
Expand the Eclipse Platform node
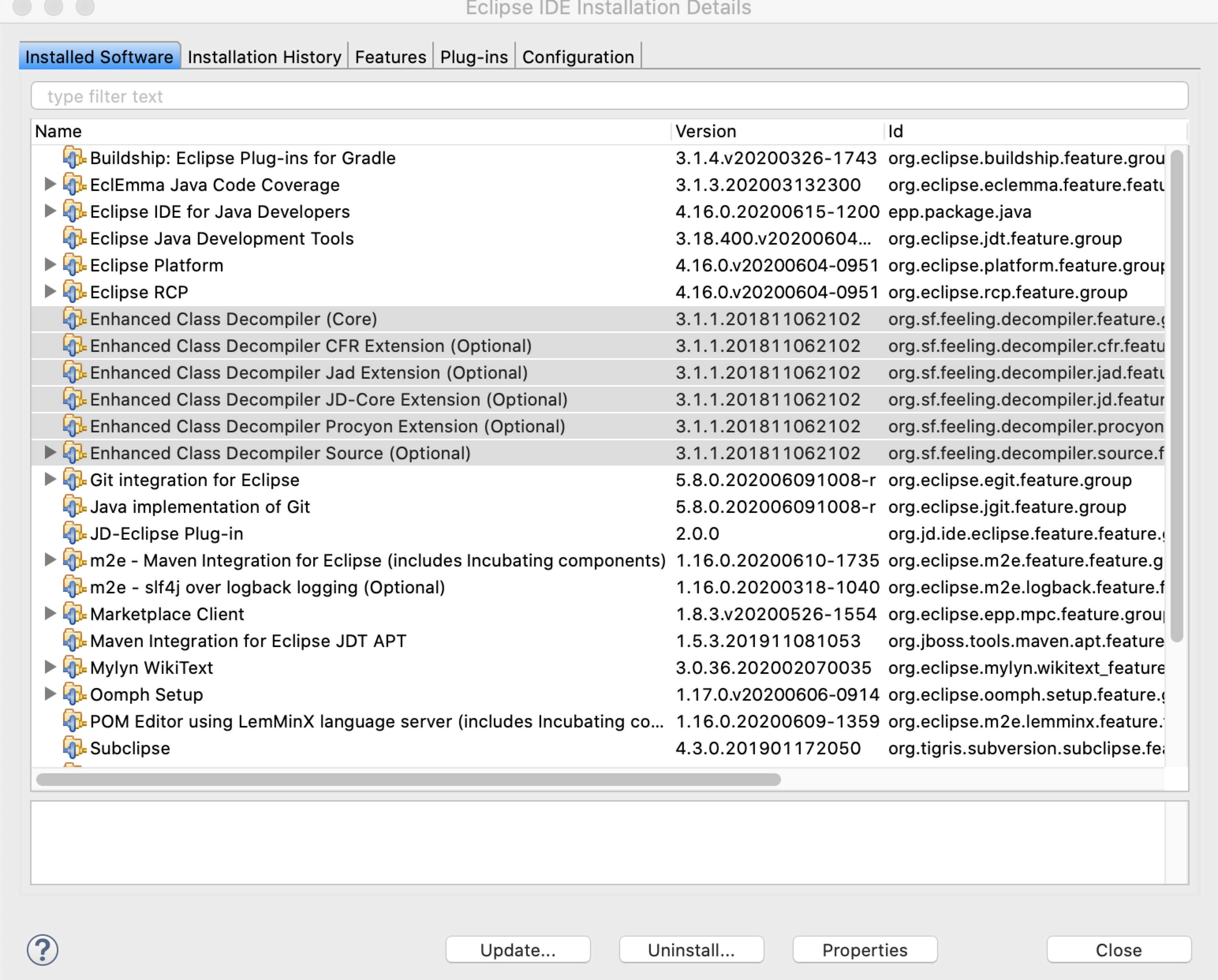(x=50, y=264)
